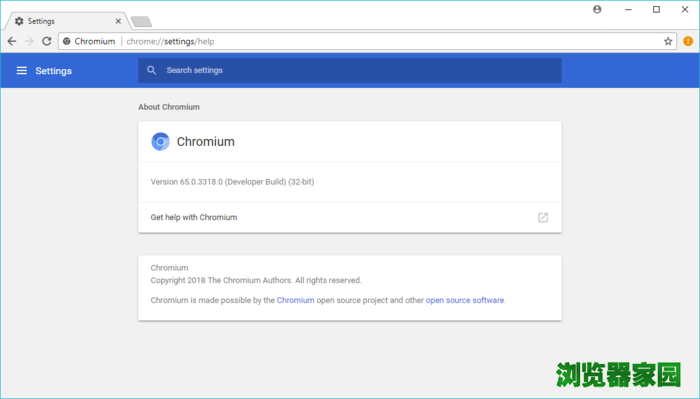Open a new tab
Viewport: 700px width, 399px height.
point(142,21)
